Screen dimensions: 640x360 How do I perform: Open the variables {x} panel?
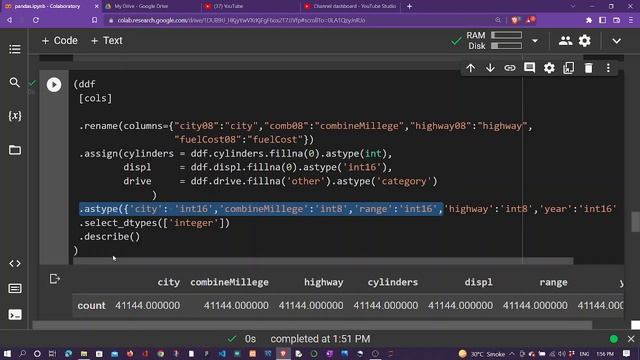(x=15, y=116)
